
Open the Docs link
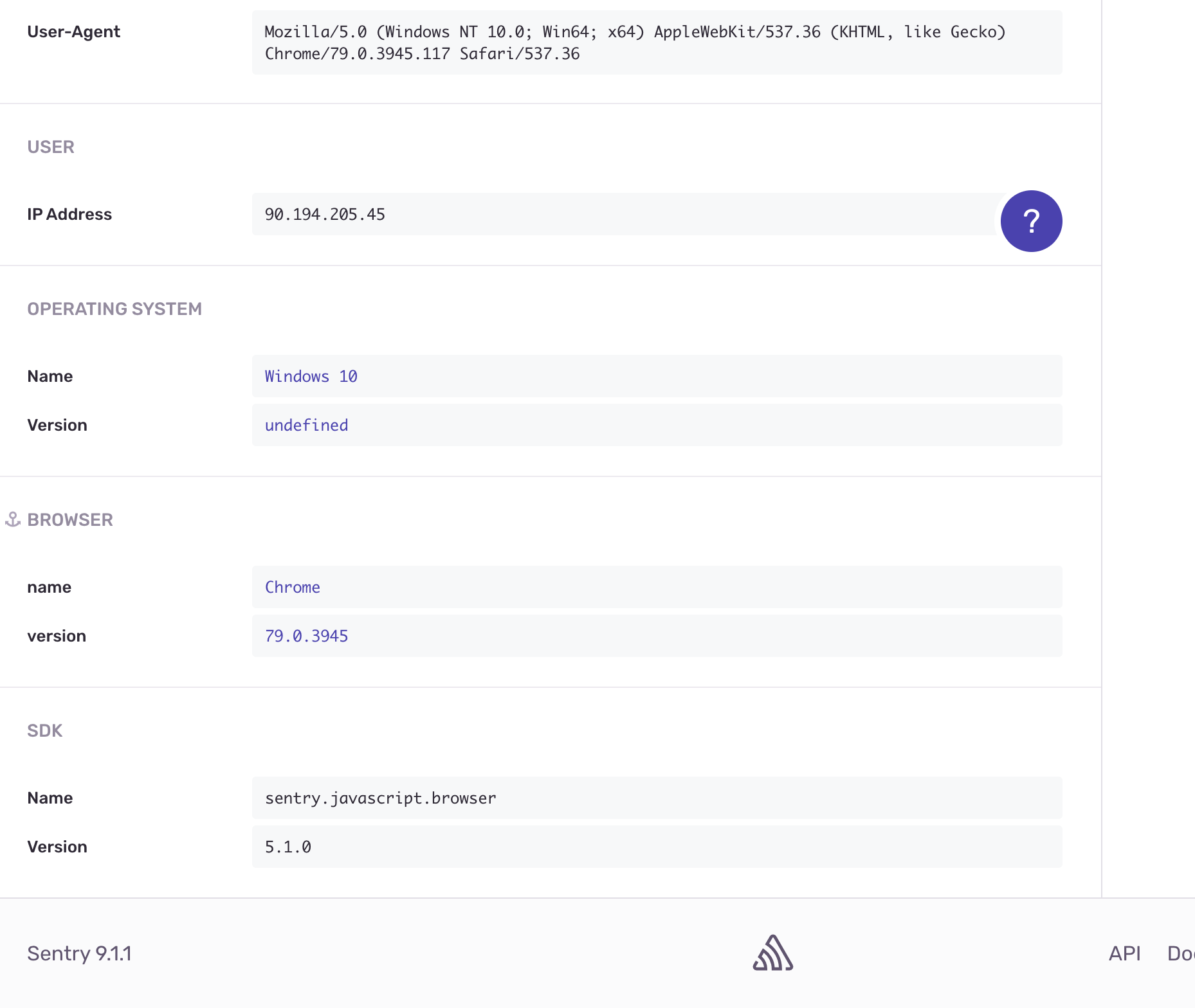tap(1183, 953)
